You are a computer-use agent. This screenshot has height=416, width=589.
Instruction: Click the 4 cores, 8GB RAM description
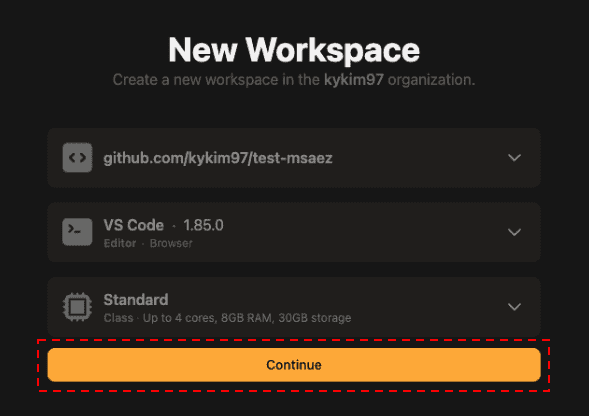pyautogui.click(x=224, y=318)
